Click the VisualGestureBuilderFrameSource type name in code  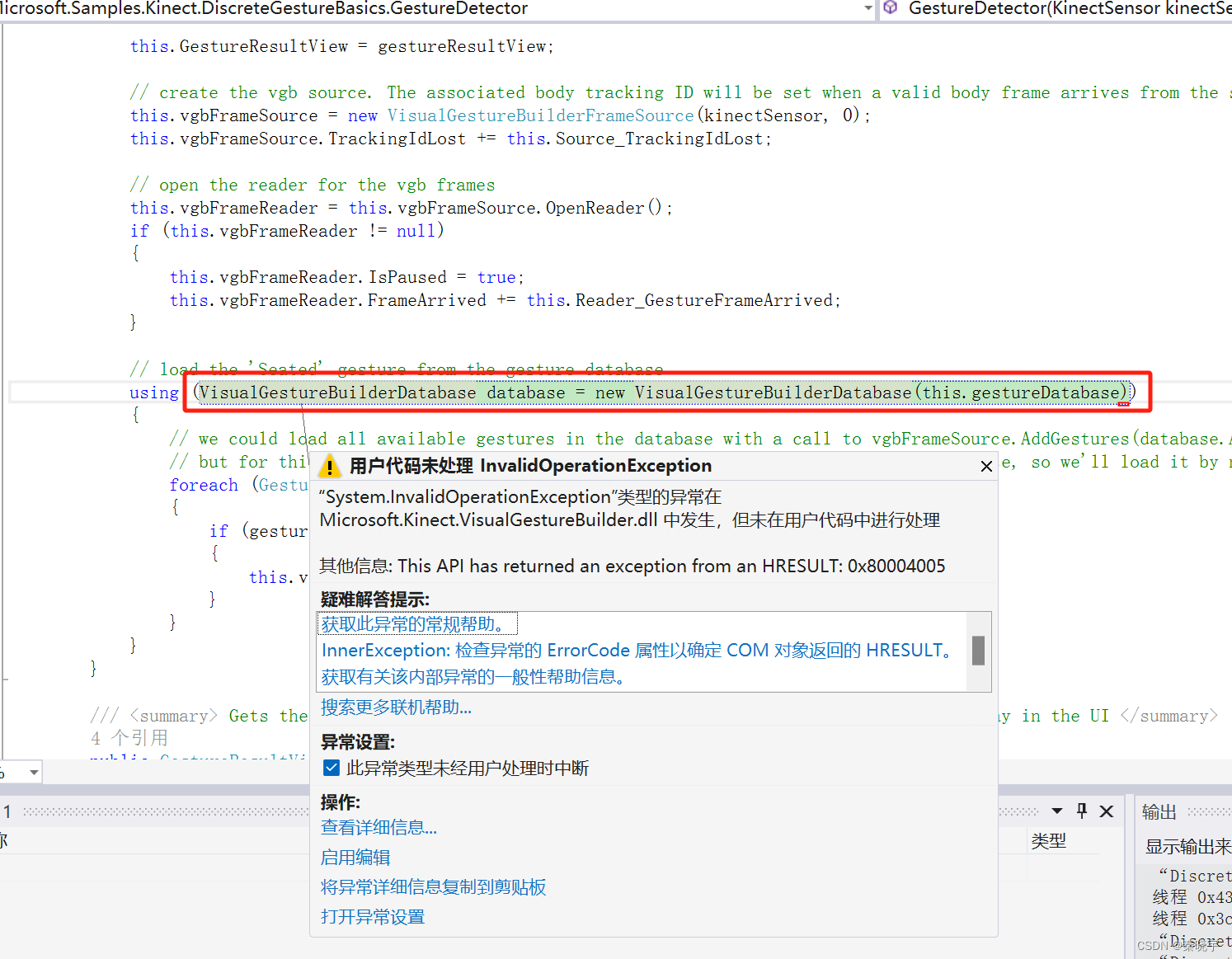pyautogui.click(x=541, y=115)
